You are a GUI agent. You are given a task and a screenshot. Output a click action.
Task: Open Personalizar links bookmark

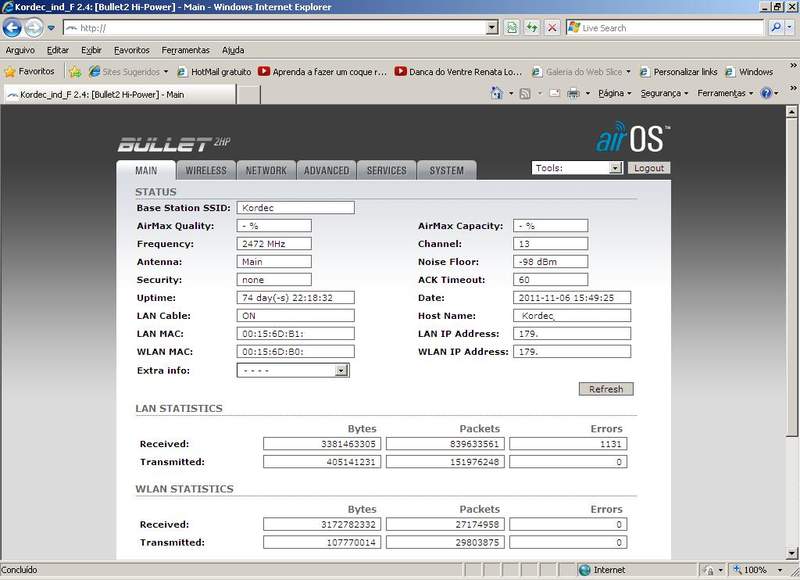[x=679, y=72]
